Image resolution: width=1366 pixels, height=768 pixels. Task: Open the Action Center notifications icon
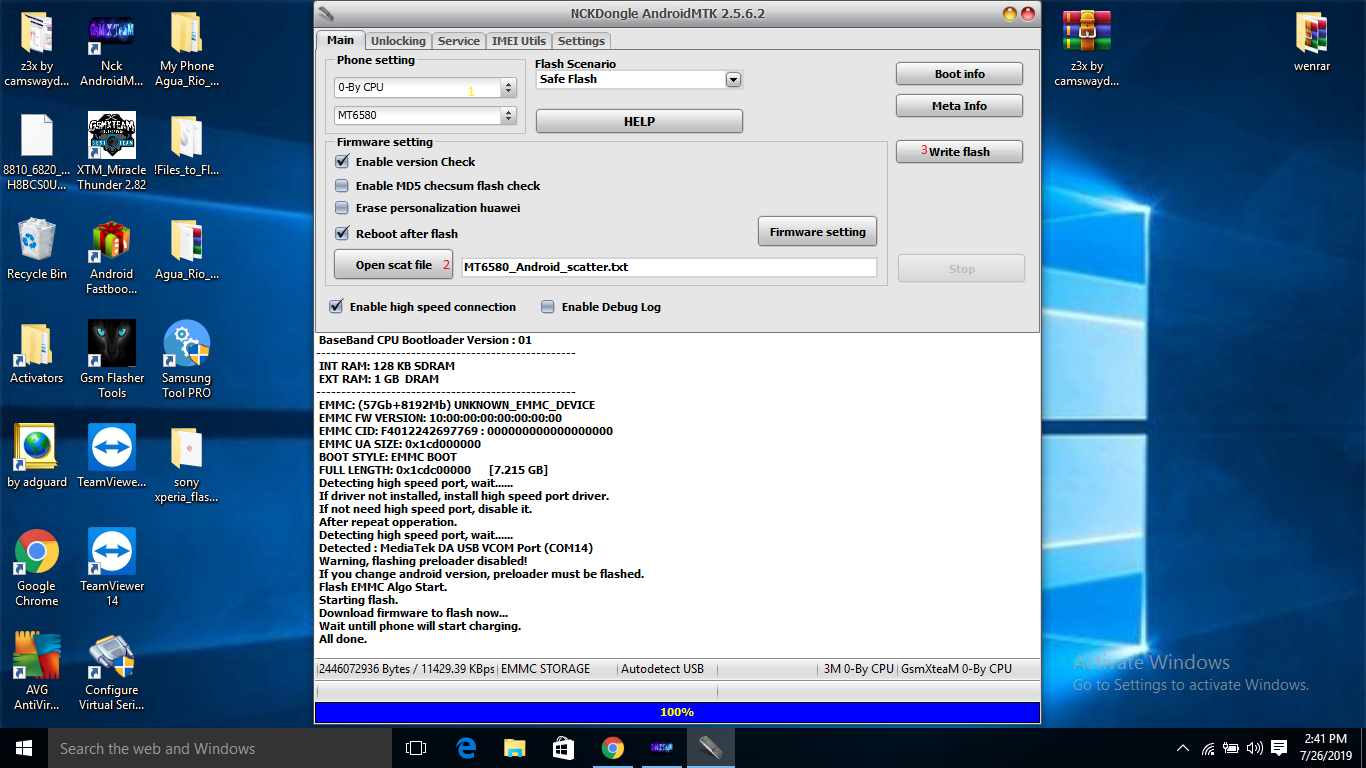point(1279,748)
